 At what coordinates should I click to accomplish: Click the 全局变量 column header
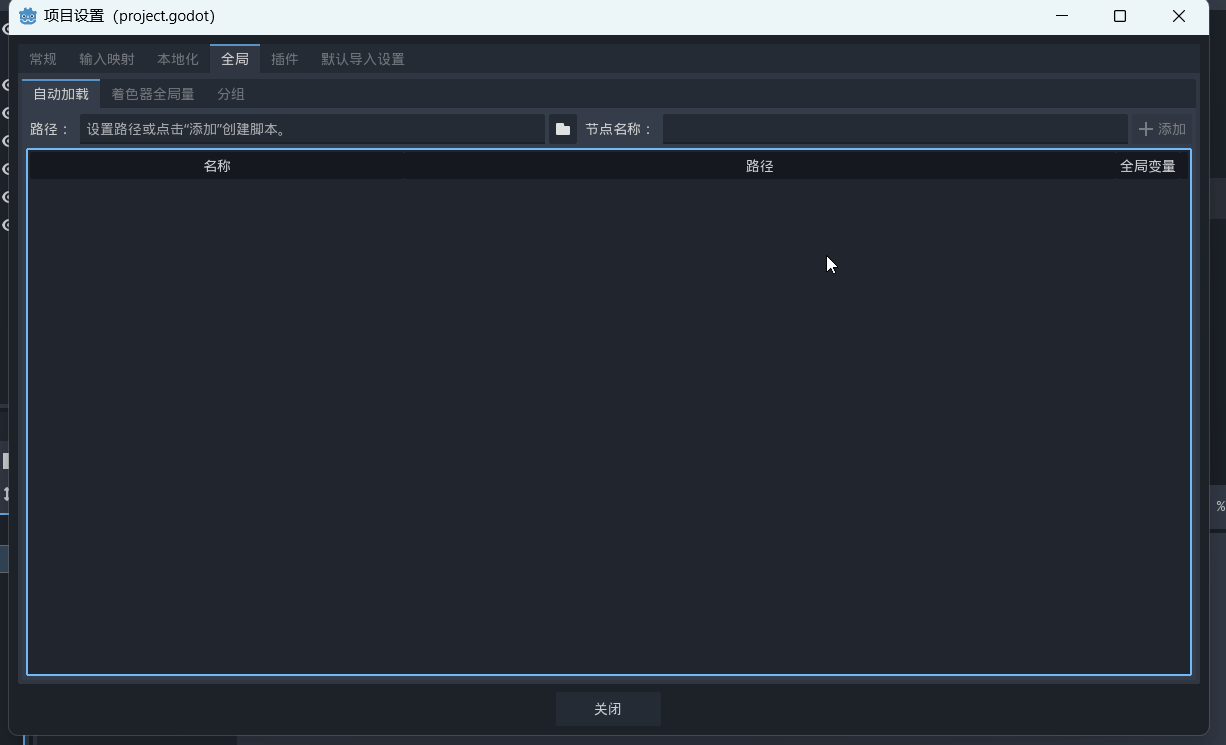(x=1147, y=166)
